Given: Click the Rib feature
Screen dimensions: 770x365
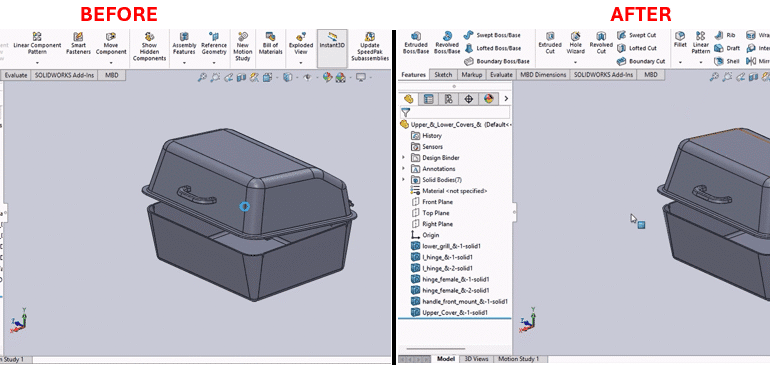Looking at the screenshot, I should click(x=725, y=35).
